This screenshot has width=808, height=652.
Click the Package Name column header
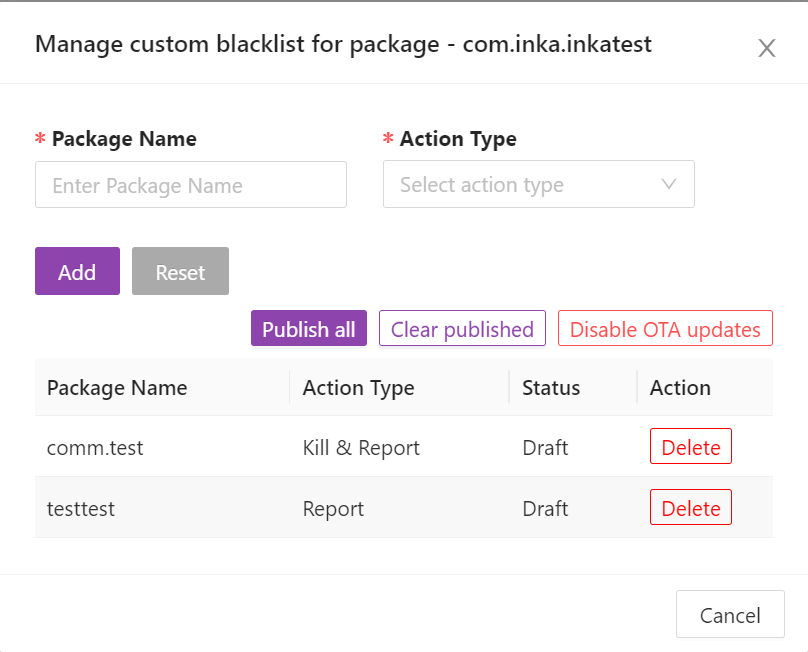pos(116,387)
